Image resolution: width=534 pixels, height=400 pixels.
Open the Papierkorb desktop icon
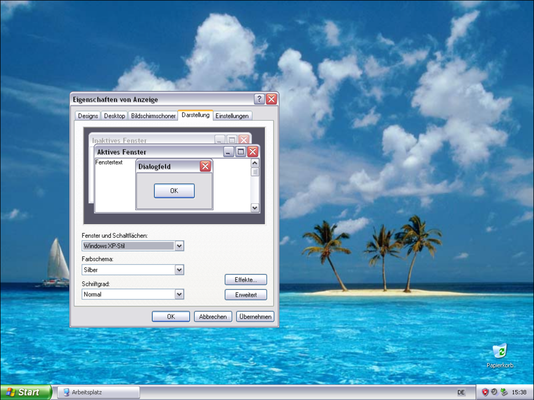(x=500, y=355)
